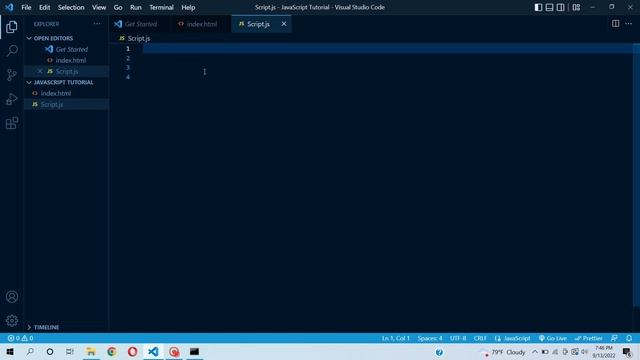
Task: Click the UTF-8 encoding selector
Action: pos(458,338)
